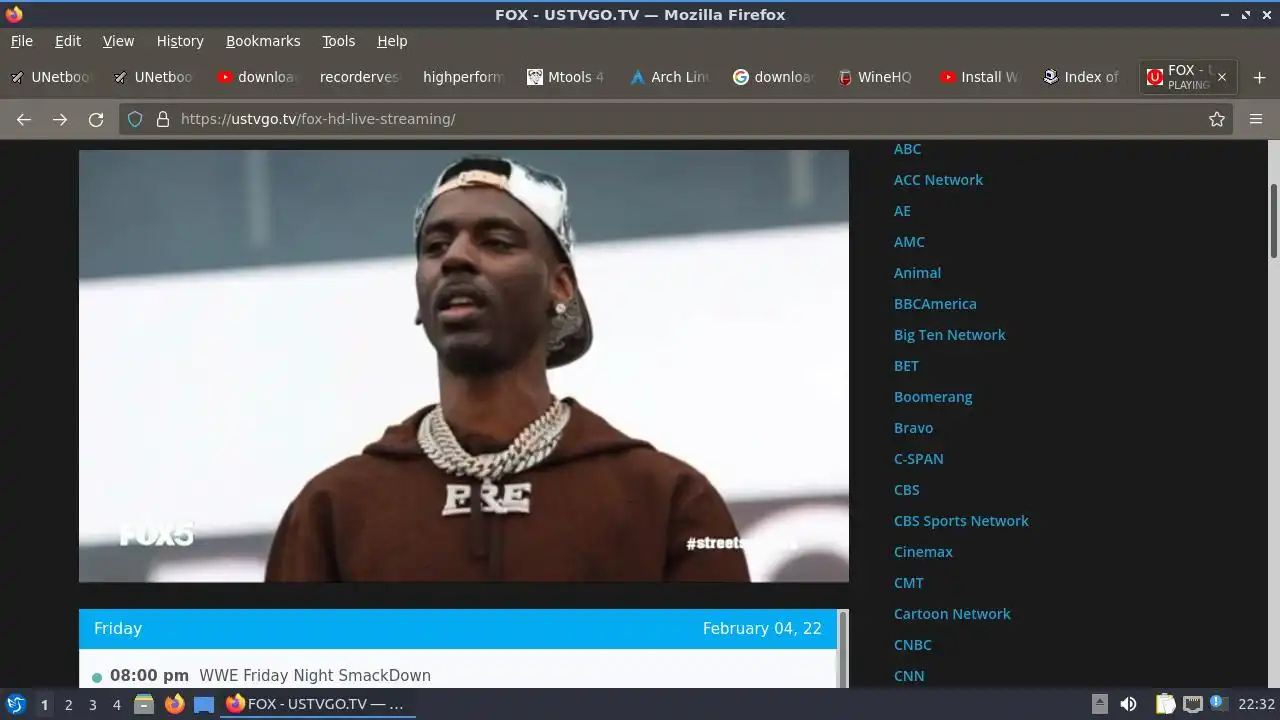
Task: Click the FOX live video player
Action: pyautogui.click(x=464, y=366)
